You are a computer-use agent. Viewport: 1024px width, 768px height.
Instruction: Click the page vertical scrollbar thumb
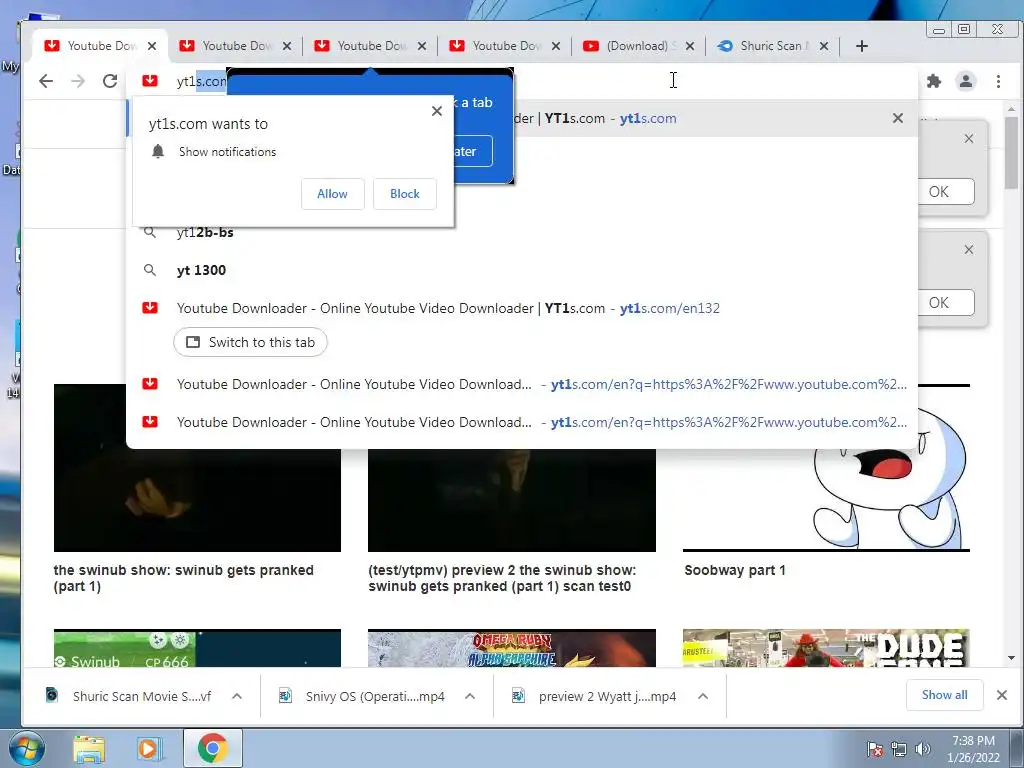tap(1011, 152)
